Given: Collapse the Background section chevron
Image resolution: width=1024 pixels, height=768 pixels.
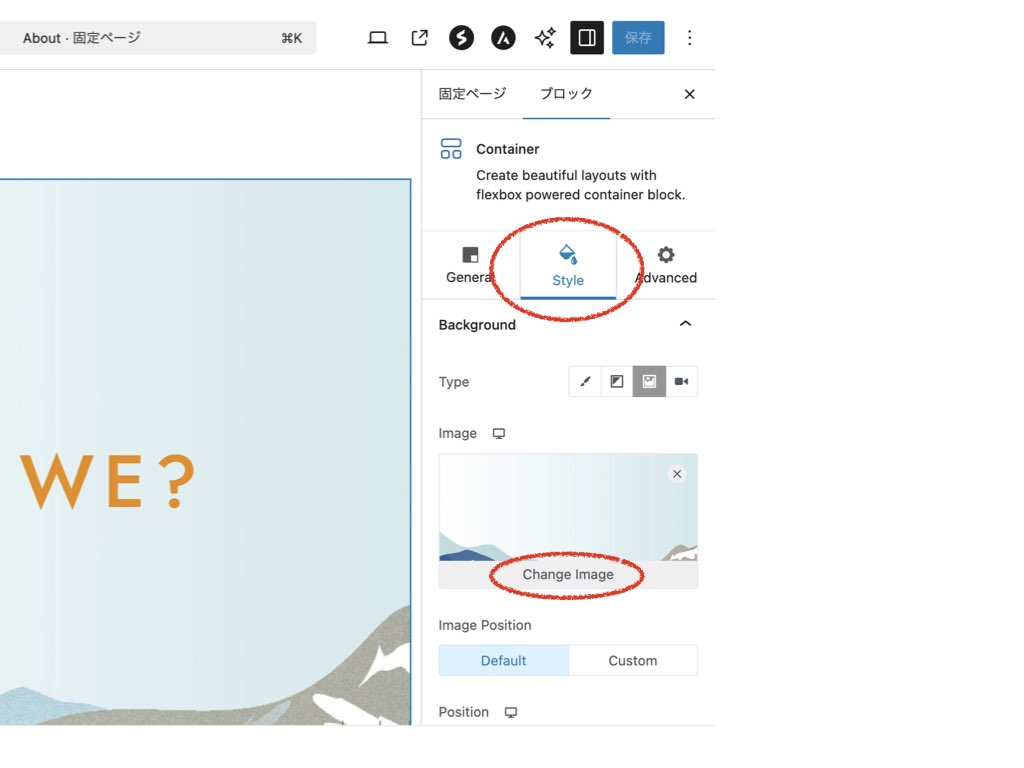Looking at the screenshot, I should pyautogui.click(x=685, y=324).
